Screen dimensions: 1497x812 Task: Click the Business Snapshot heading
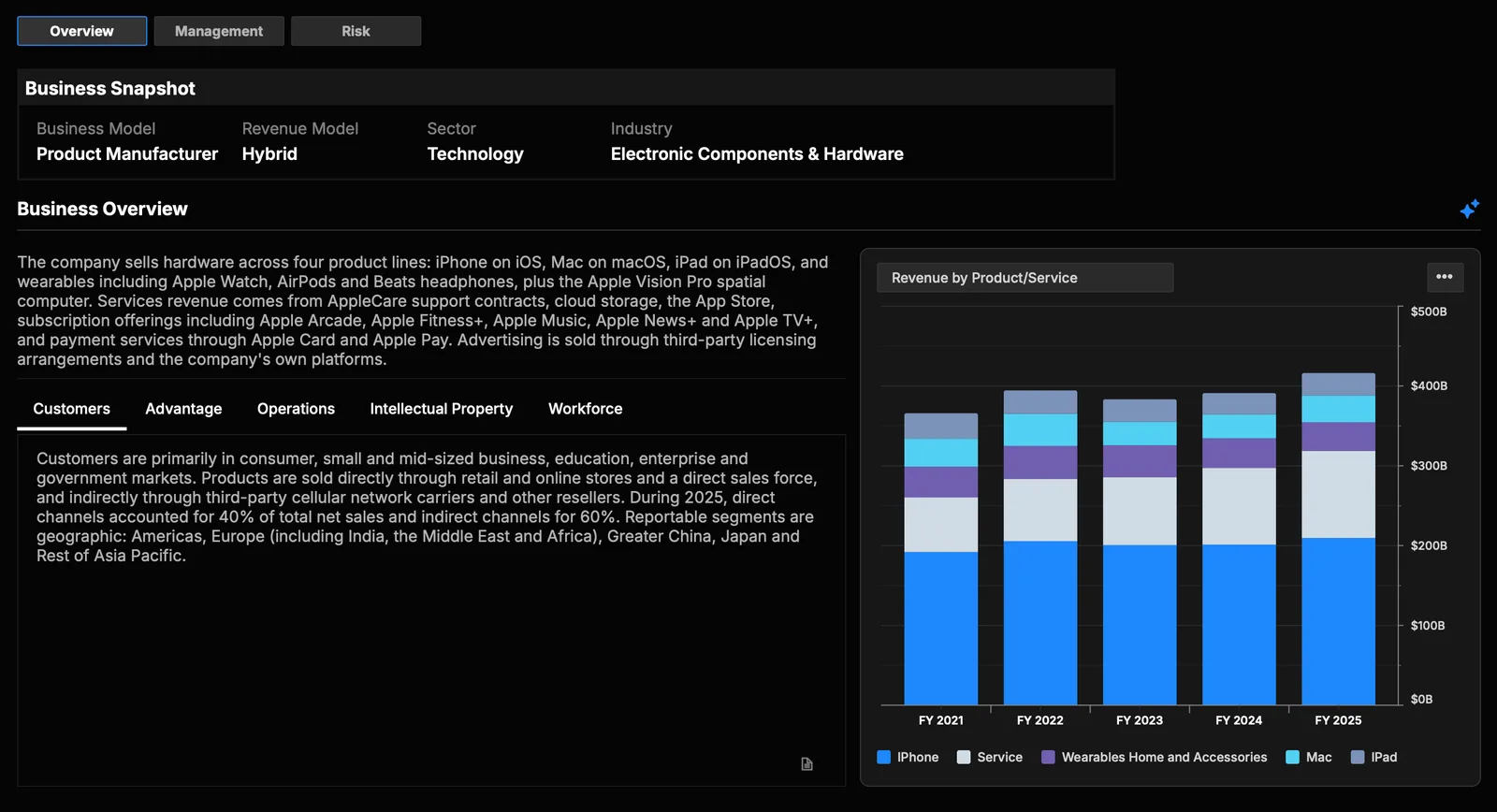coord(109,88)
